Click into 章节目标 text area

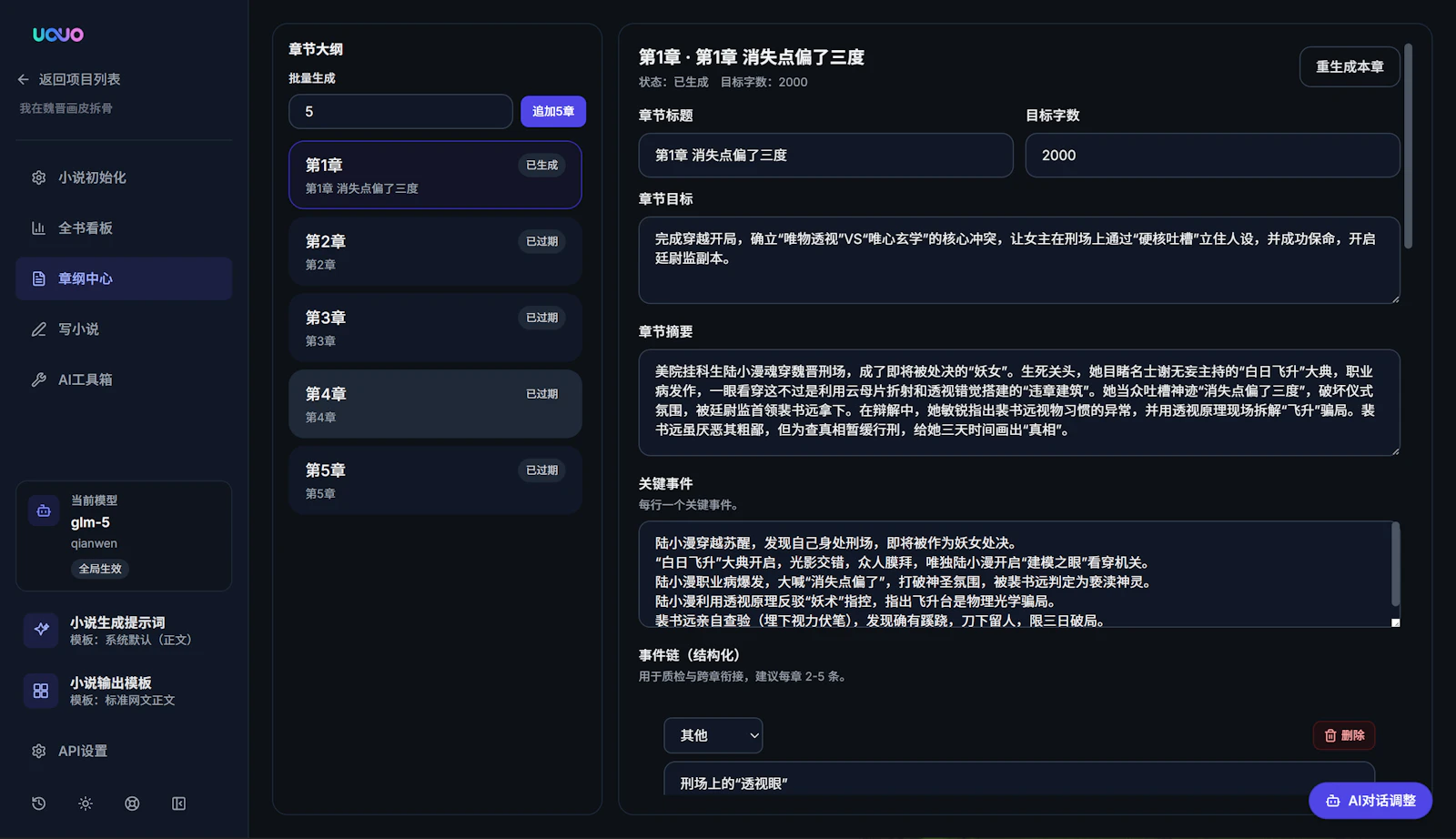click(1019, 260)
